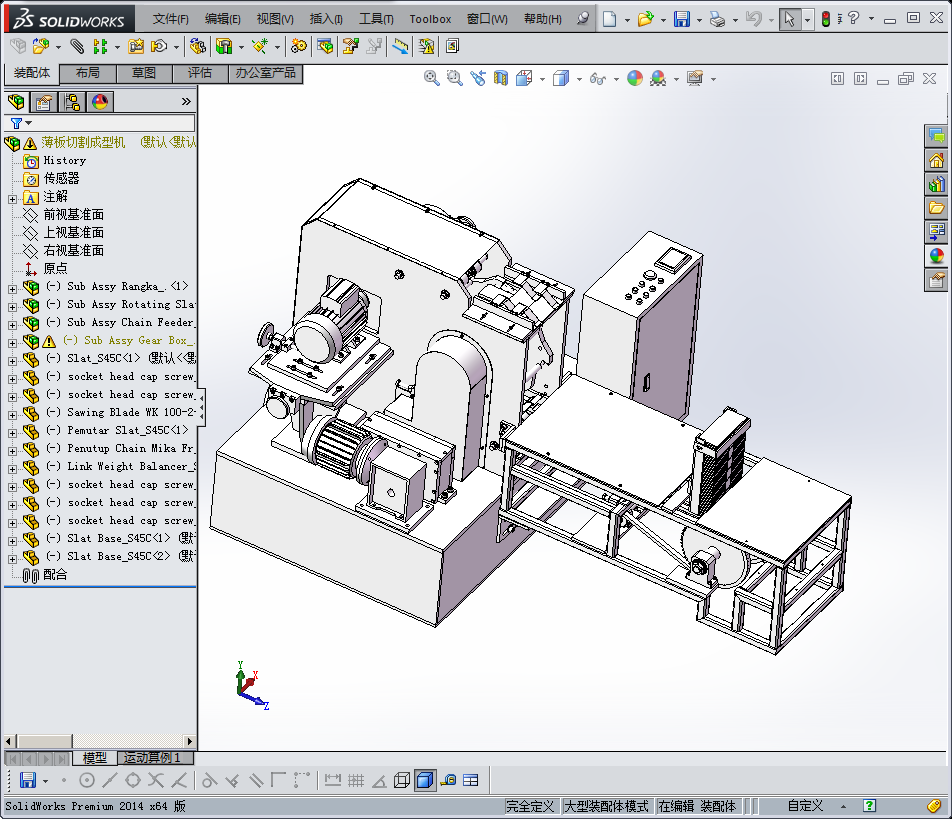This screenshot has width=952, height=819.
Task: Switch to the 评估 tab
Action: click(200, 73)
